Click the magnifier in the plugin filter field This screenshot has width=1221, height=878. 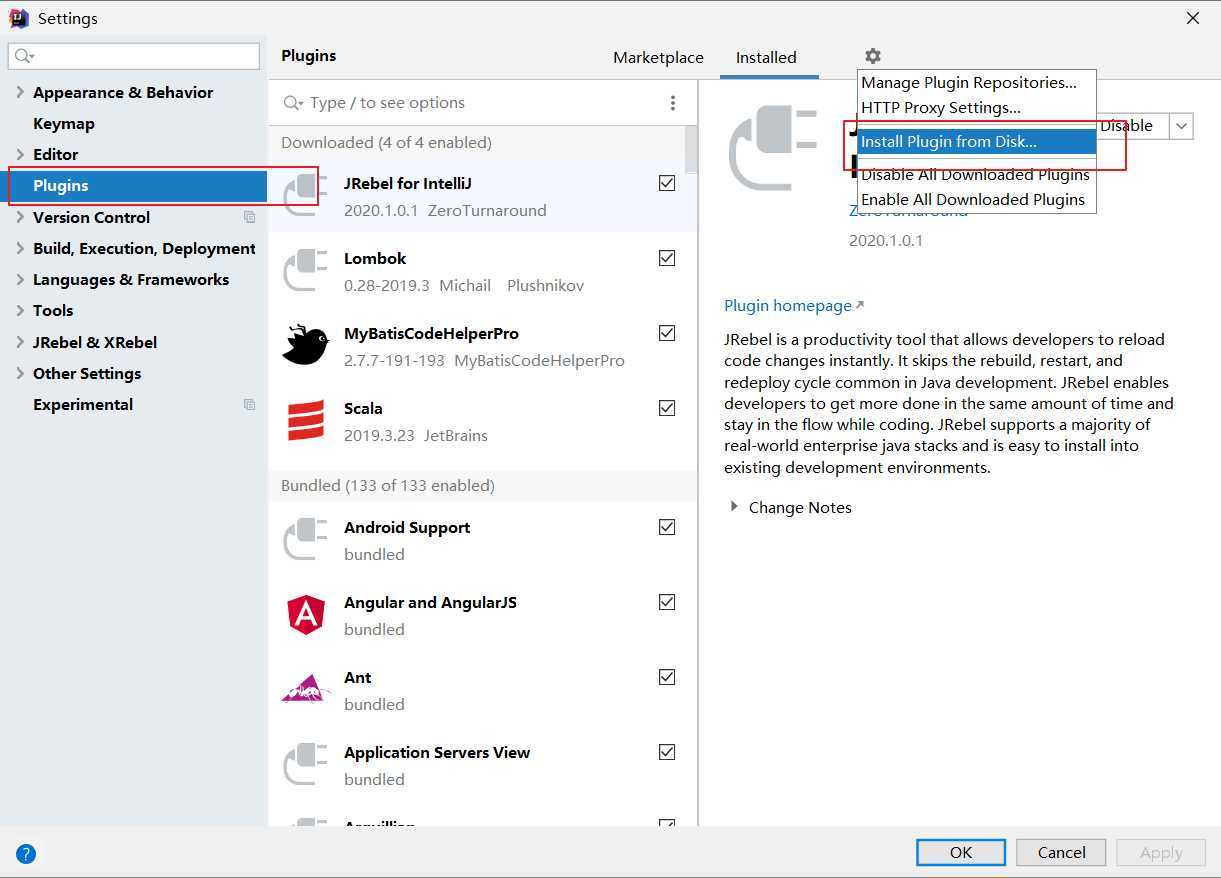point(293,103)
